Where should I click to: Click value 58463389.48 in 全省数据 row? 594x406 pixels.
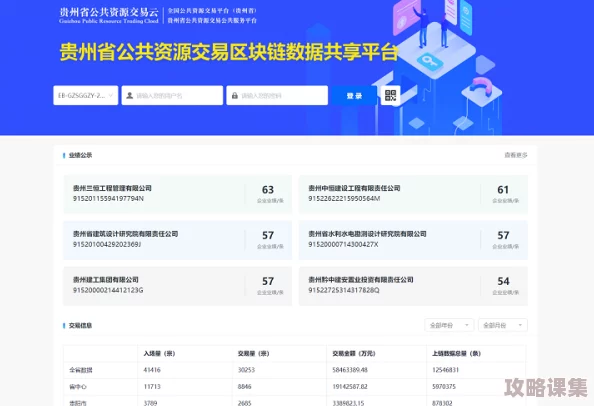click(x=350, y=370)
